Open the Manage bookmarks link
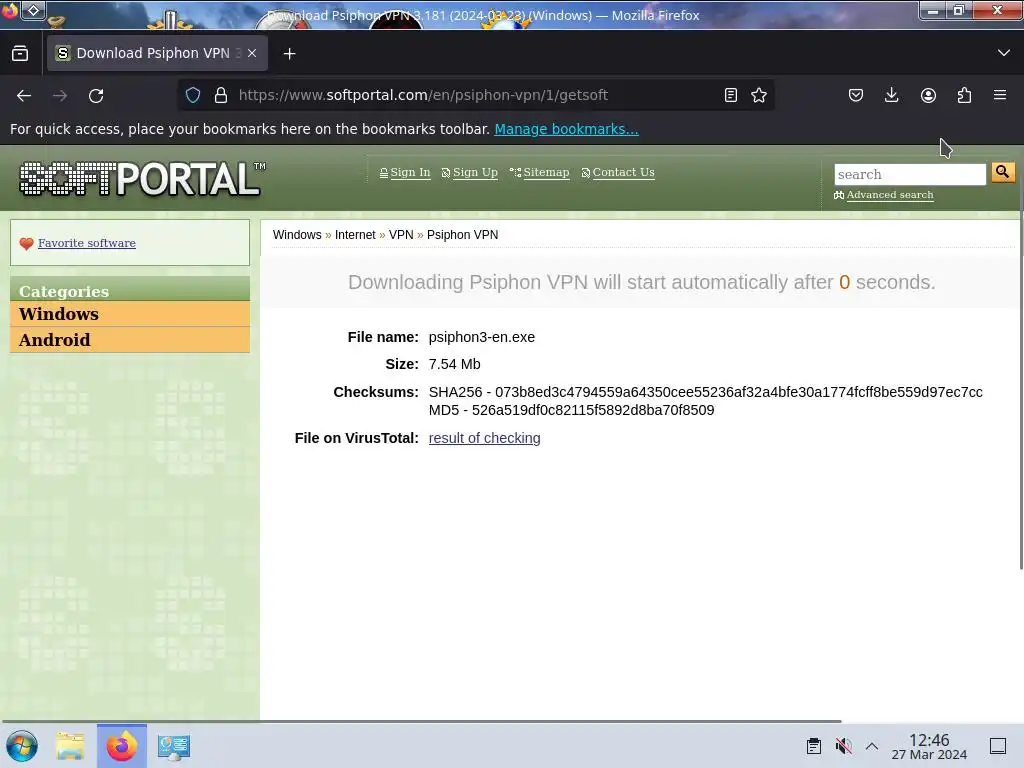The image size is (1024, 768). (x=566, y=129)
